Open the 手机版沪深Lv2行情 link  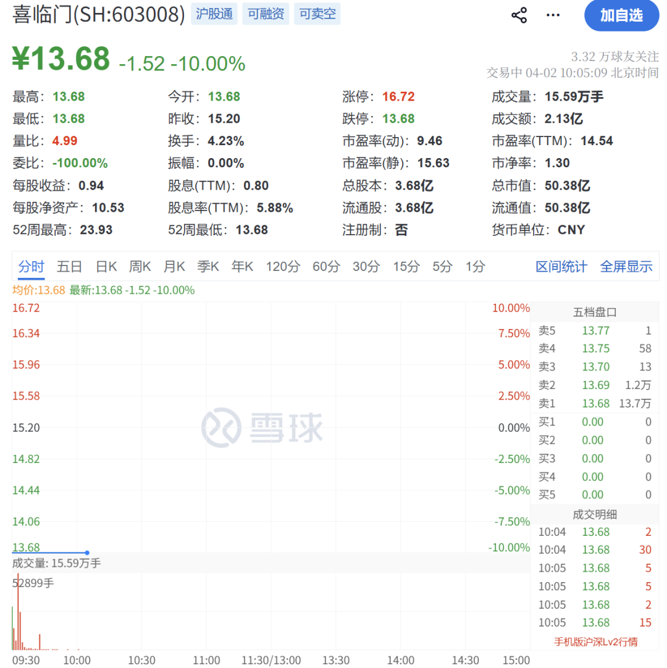594,641
